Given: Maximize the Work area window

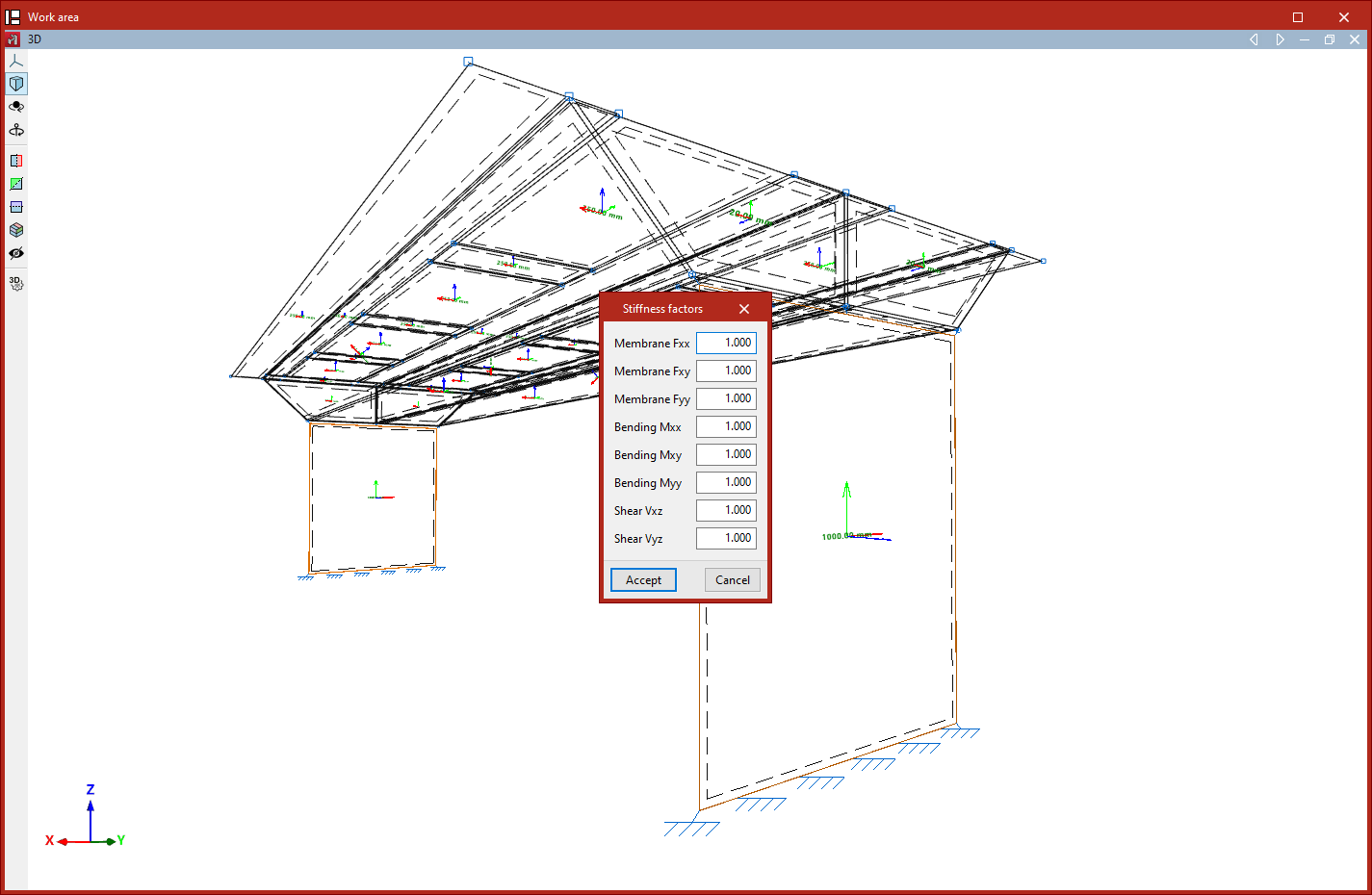Looking at the screenshot, I should click(1298, 17).
